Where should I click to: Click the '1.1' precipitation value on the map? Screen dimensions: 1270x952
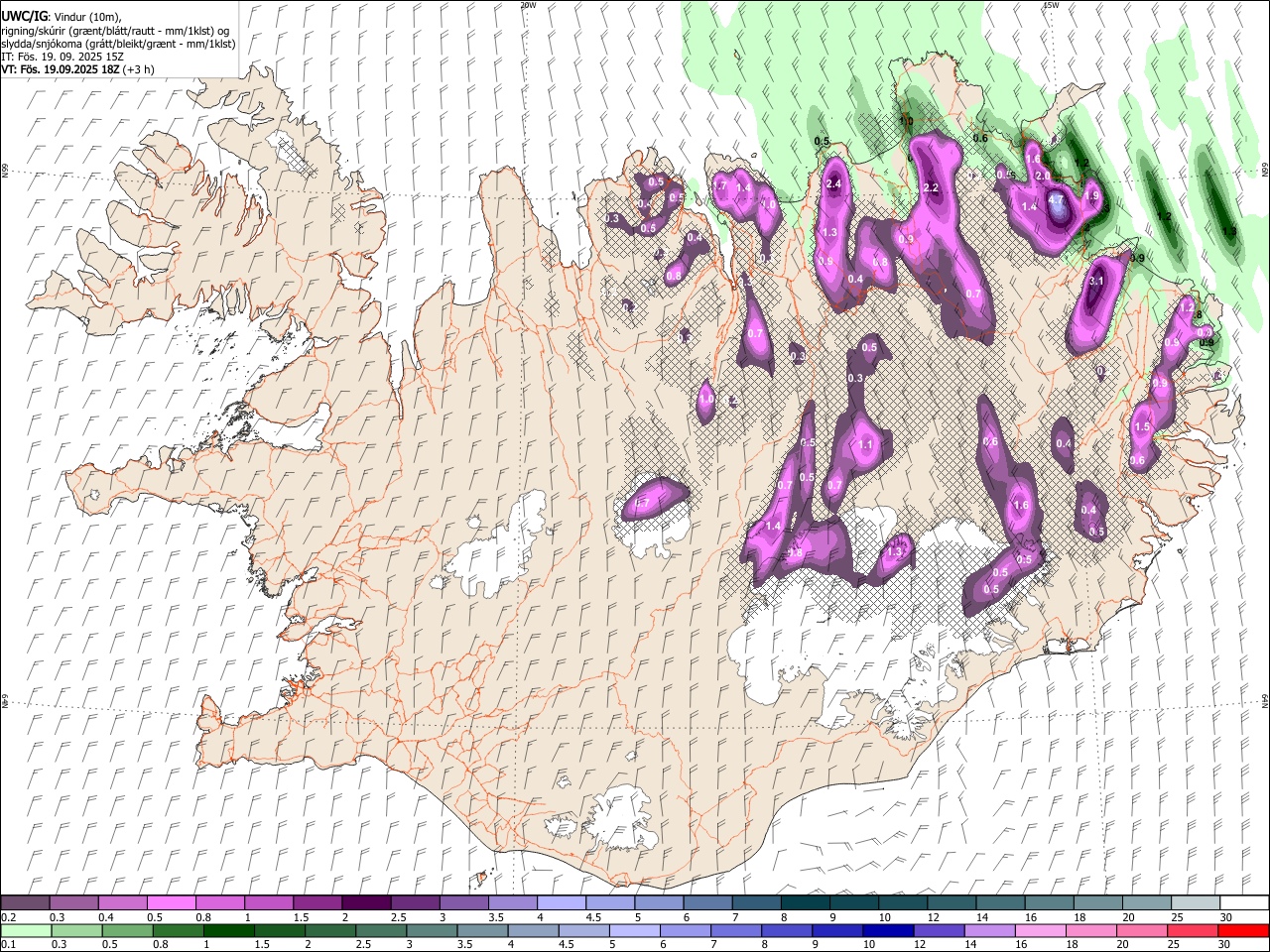pos(865,445)
